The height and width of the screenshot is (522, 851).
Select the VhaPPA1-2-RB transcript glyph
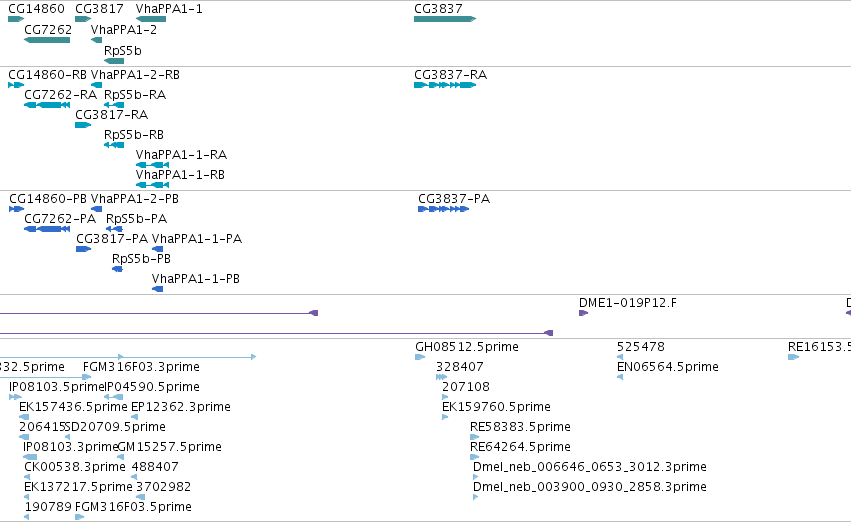(97, 85)
